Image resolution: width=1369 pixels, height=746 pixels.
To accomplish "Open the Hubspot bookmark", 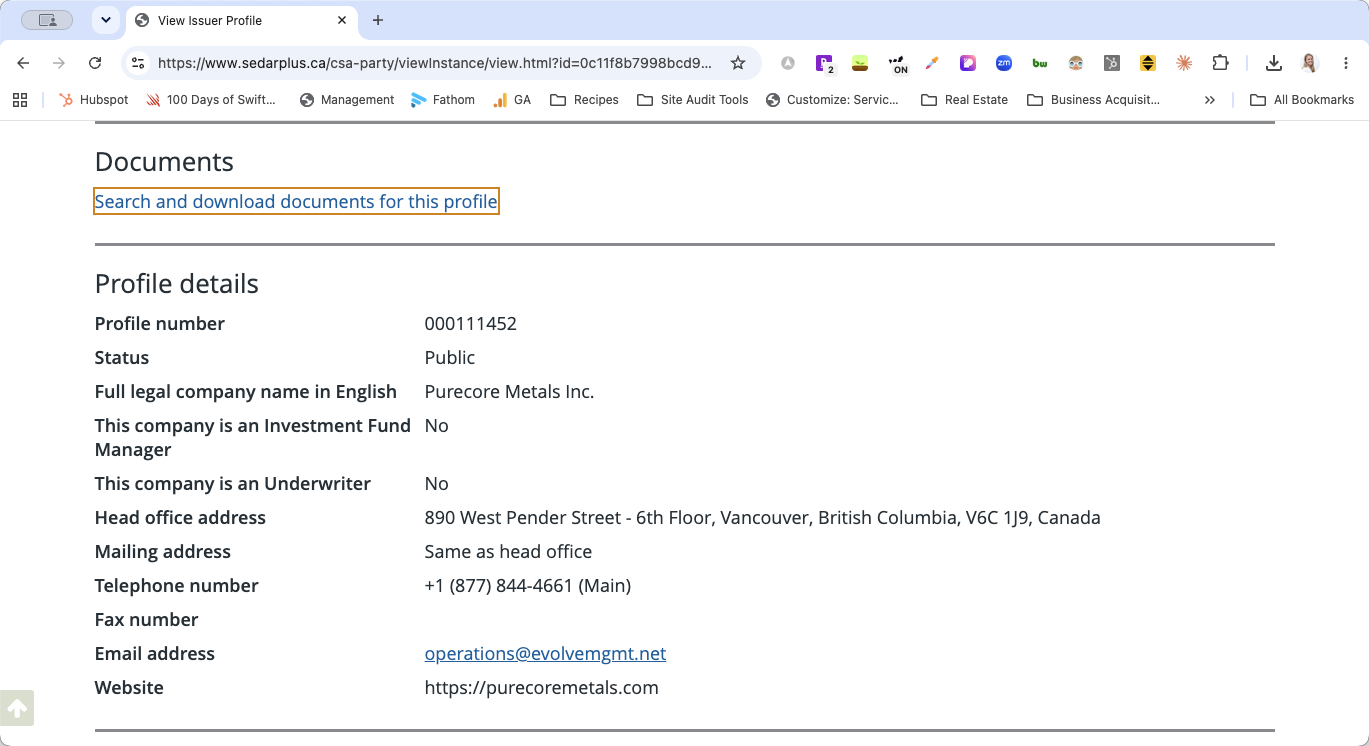I will (93, 100).
